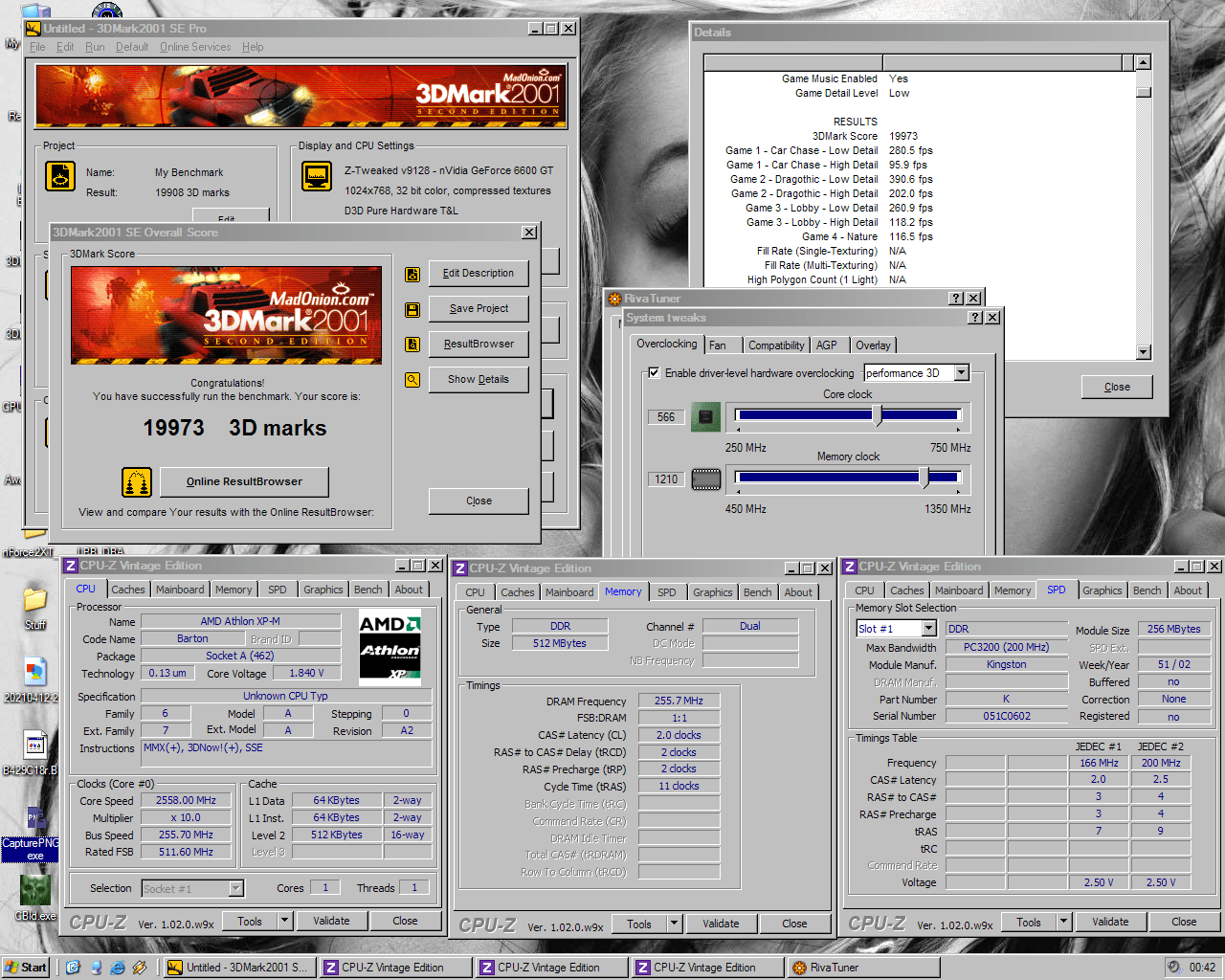Image resolution: width=1225 pixels, height=980 pixels.
Task: Open Bench tab in Memory CPU-Z window
Action: (x=757, y=592)
